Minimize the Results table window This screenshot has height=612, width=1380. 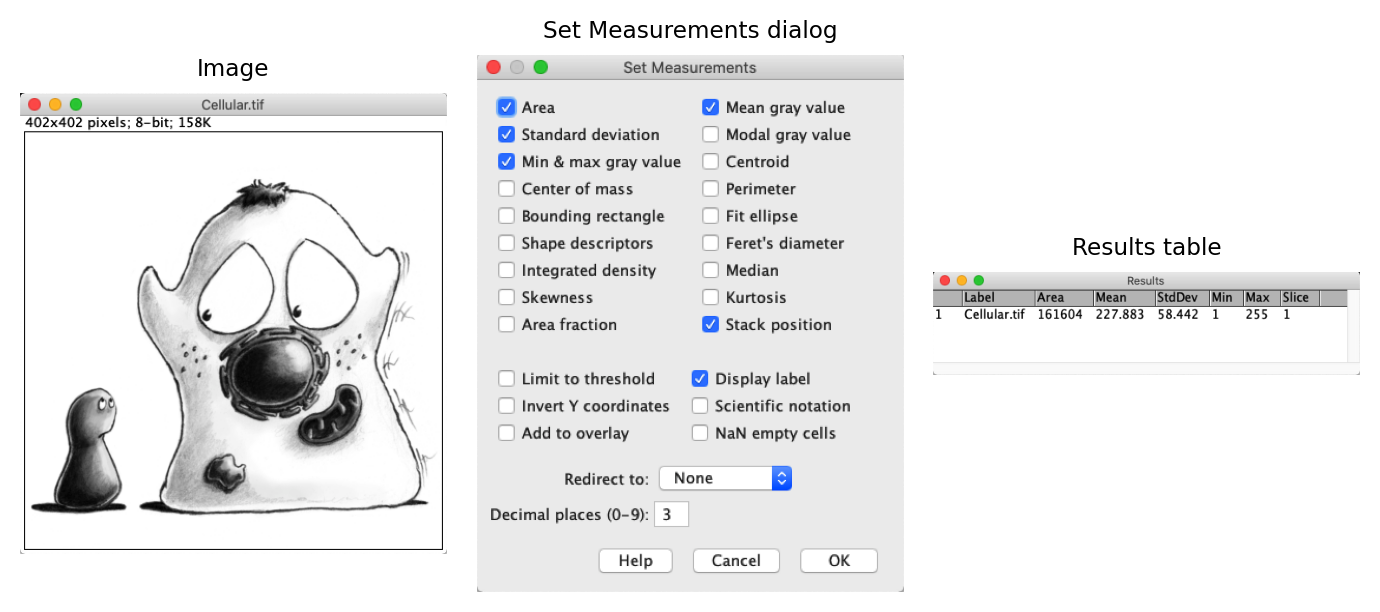click(962, 281)
